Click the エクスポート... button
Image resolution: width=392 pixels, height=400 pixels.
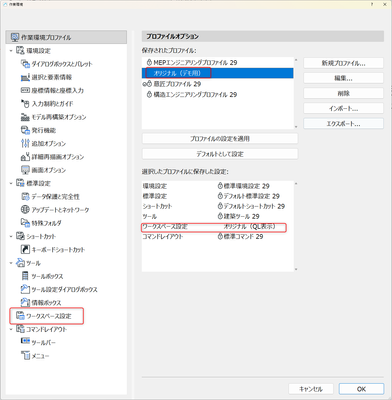click(343, 124)
